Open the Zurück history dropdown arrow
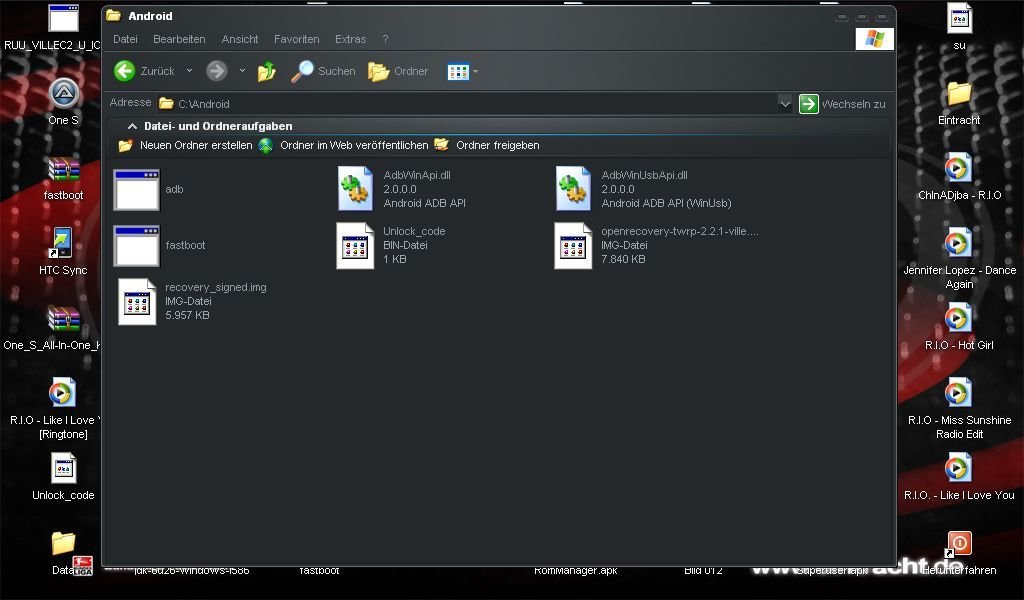 coord(189,71)
